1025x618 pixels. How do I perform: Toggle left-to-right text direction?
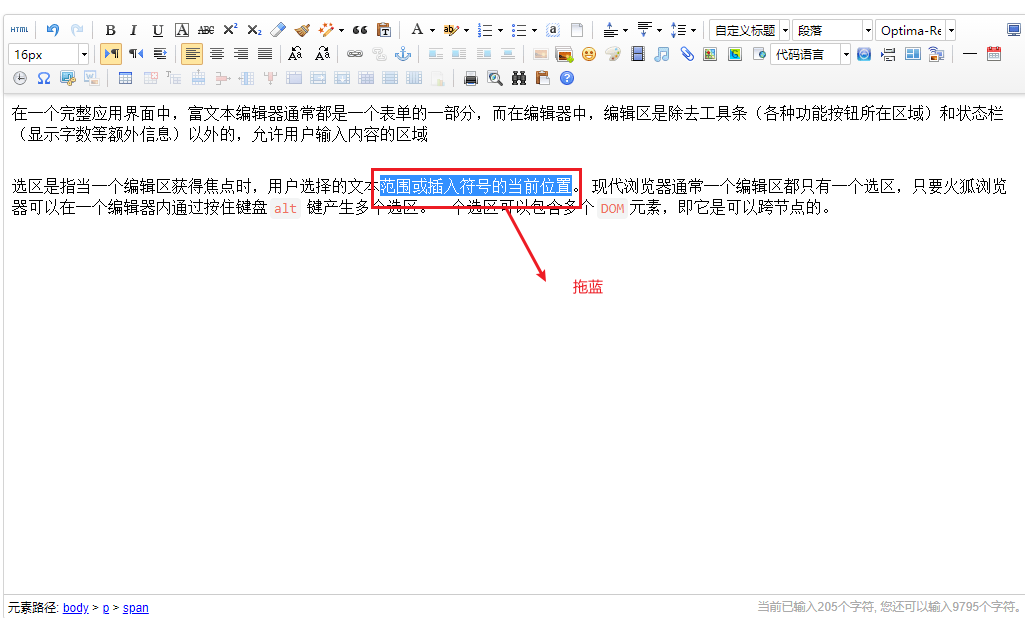(111, 54)
